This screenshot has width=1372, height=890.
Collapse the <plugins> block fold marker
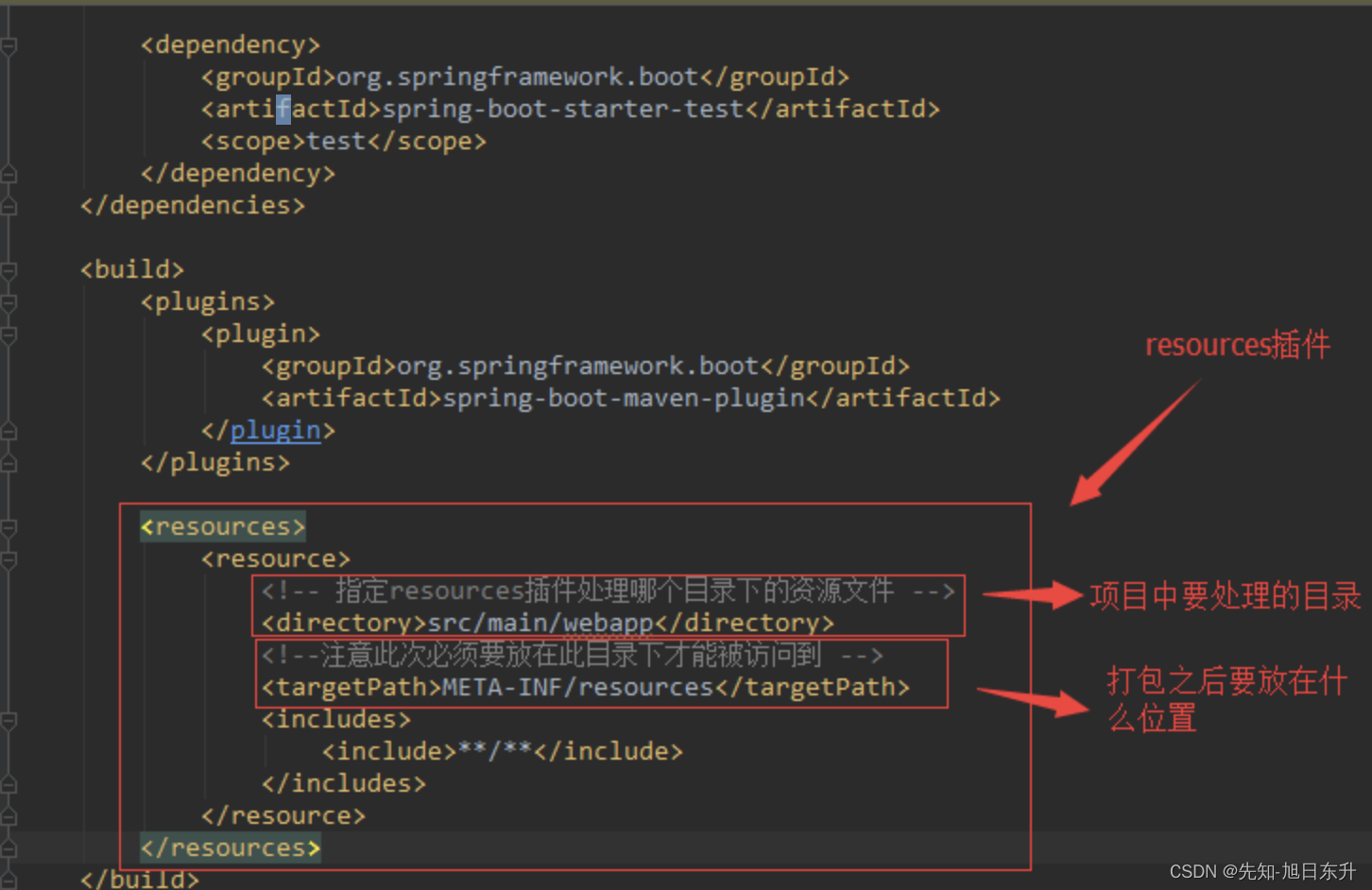pos(9,302)
